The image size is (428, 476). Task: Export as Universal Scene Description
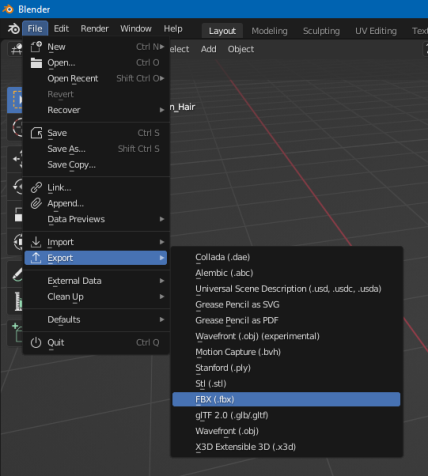point(286,289)
